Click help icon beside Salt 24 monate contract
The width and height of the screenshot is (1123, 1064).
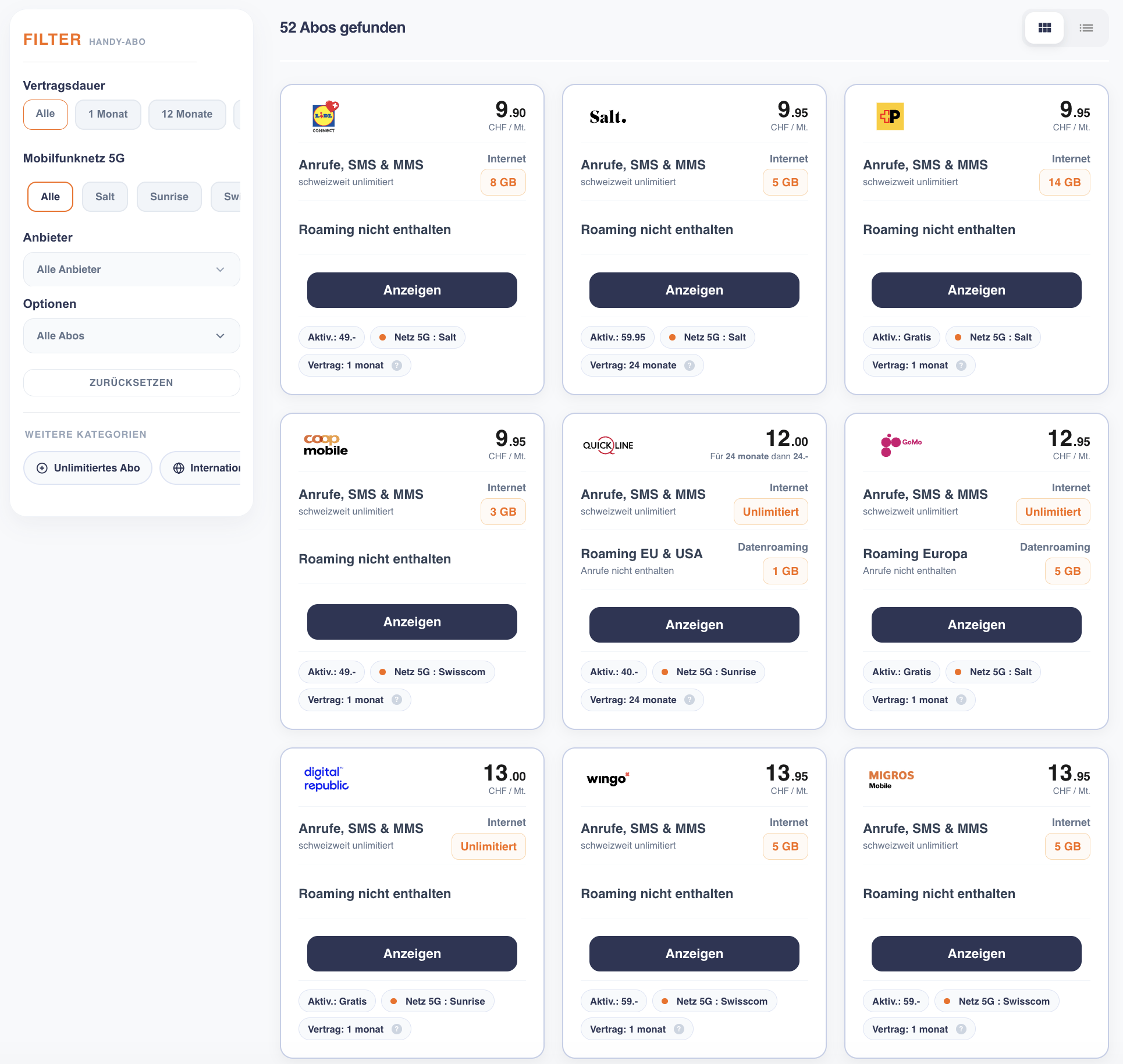(x=690, y=366)
